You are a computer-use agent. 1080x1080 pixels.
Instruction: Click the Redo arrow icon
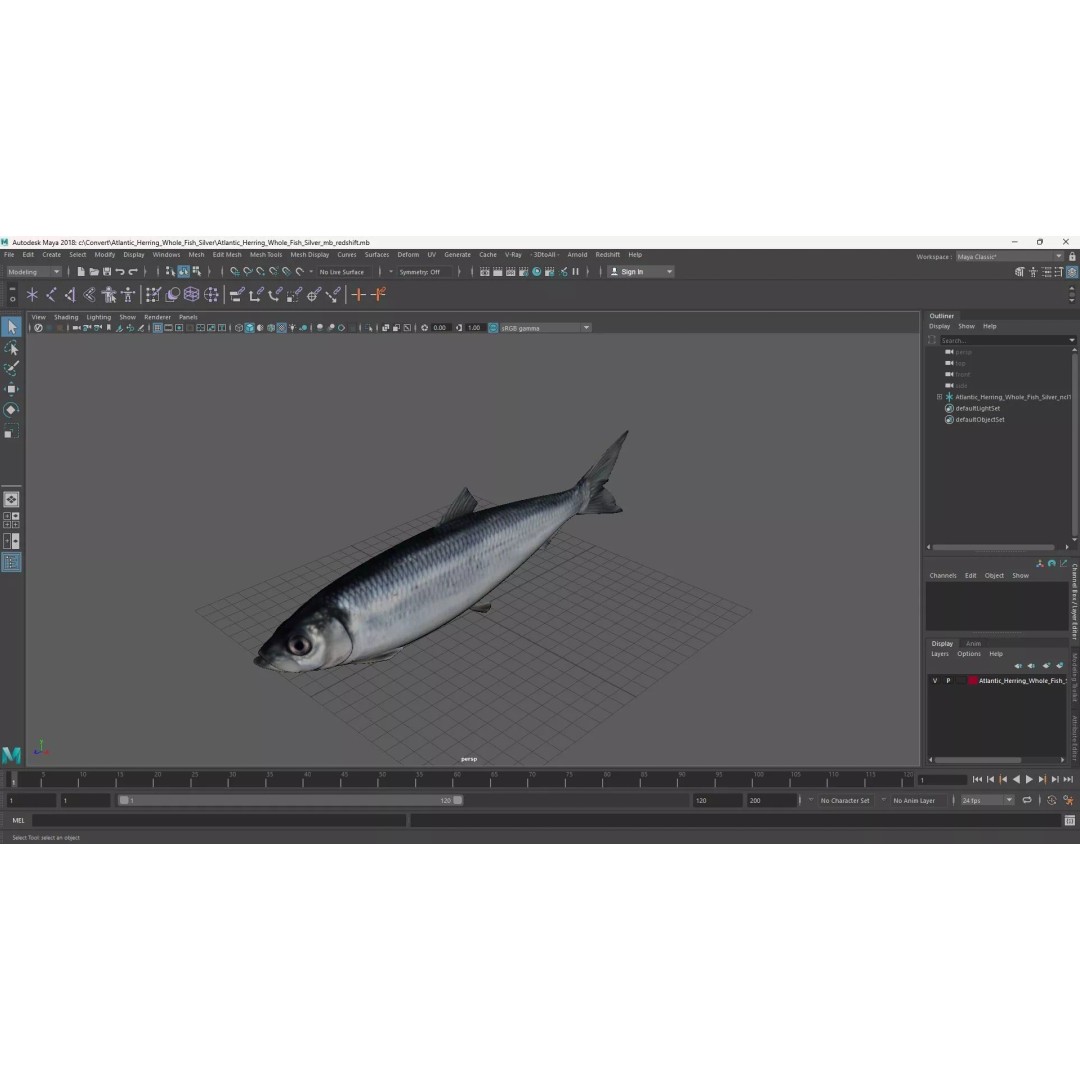tap(133, 272)
